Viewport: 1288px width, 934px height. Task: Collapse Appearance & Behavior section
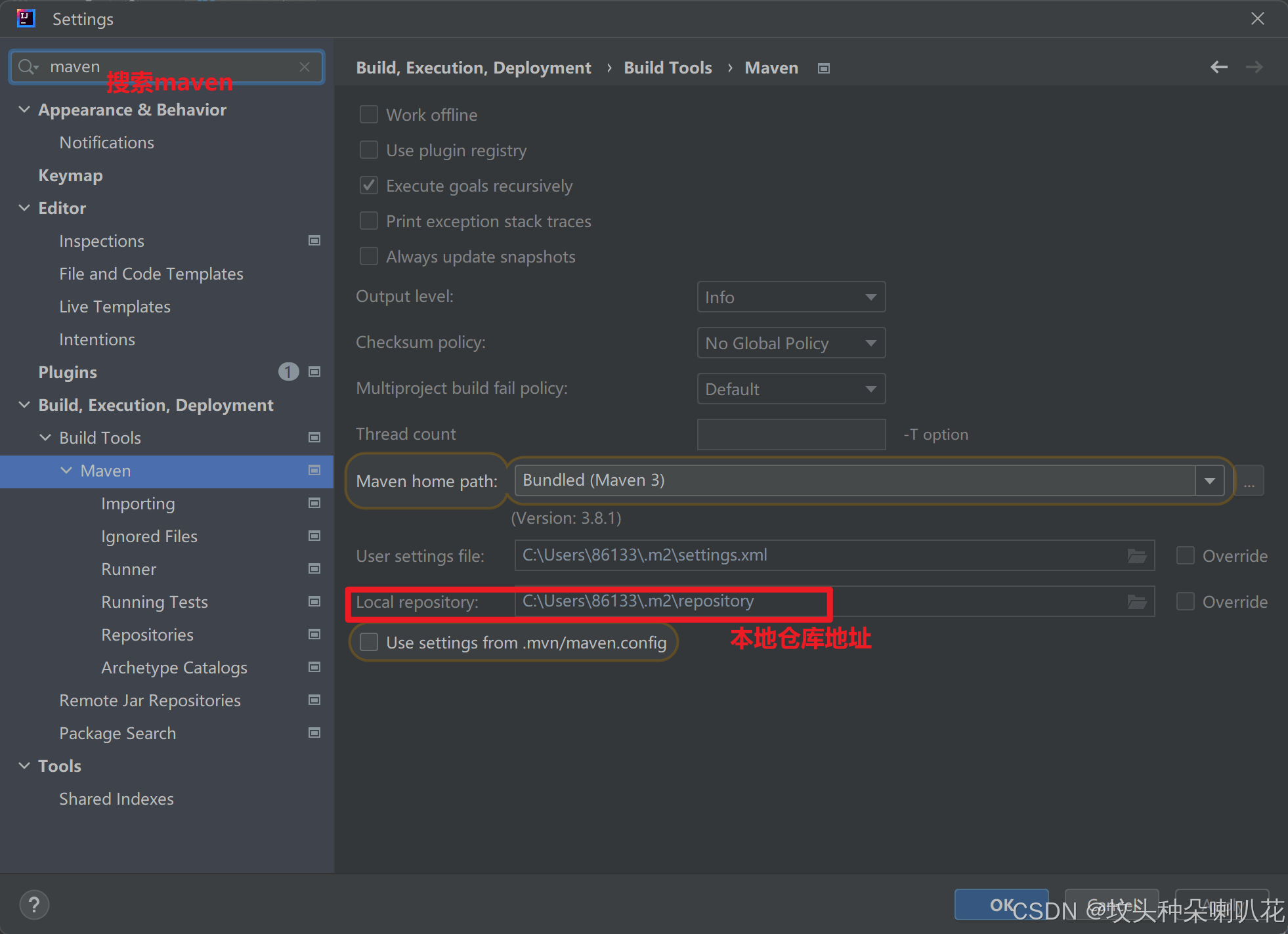(x=24, y=110)
